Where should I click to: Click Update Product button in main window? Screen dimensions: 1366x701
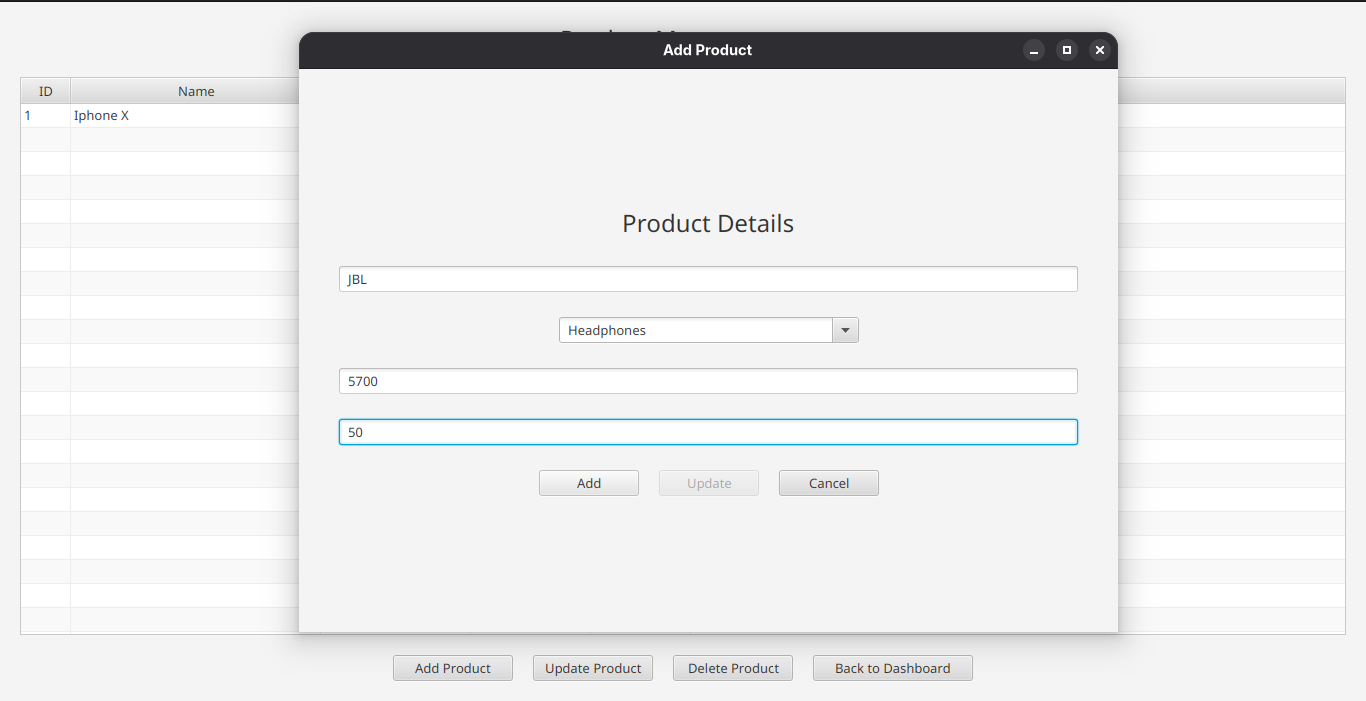(x=593, y=668)
